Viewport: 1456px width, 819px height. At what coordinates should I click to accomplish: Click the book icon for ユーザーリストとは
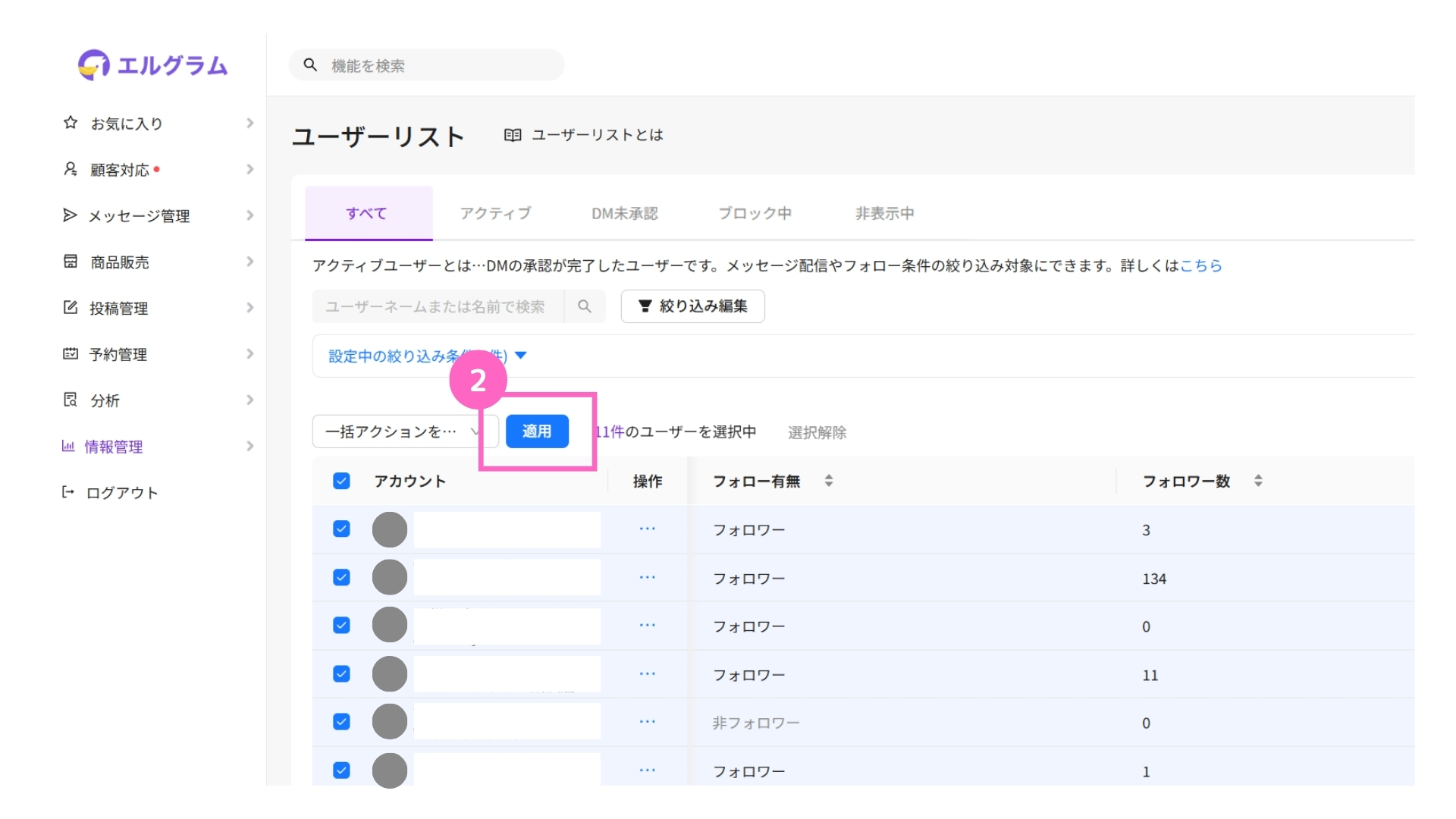(x=513, y=135)
